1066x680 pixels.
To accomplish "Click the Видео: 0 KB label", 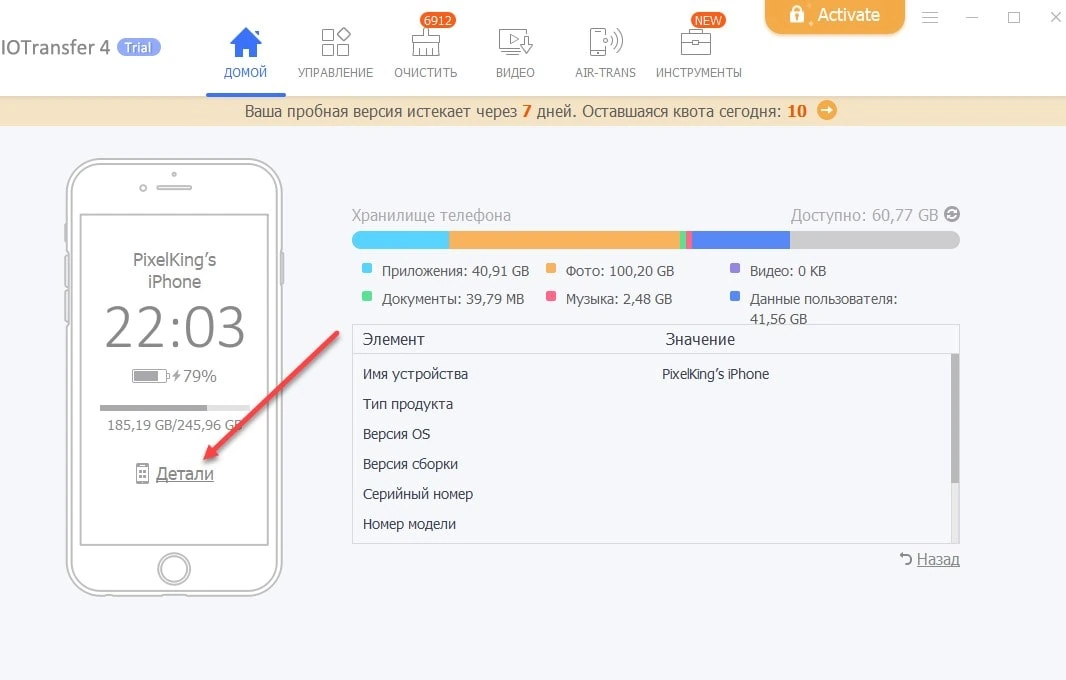I will click(788, 271).
